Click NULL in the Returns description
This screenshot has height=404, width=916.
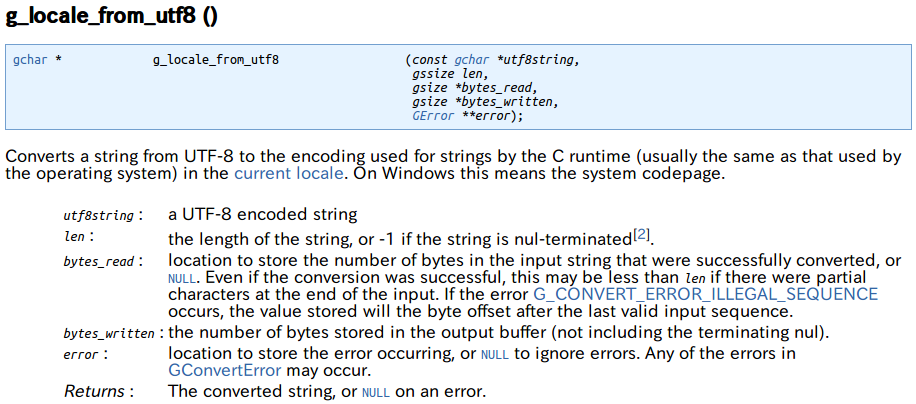[376, 392]
